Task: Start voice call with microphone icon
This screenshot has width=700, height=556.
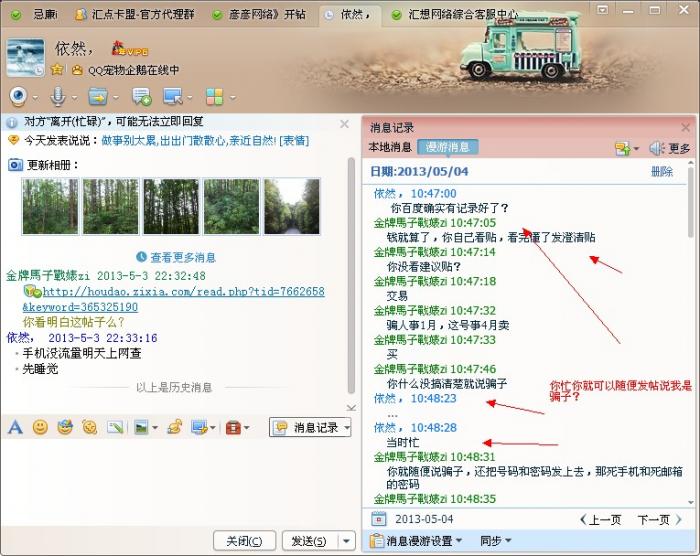Action: click(x=58, y=96)
